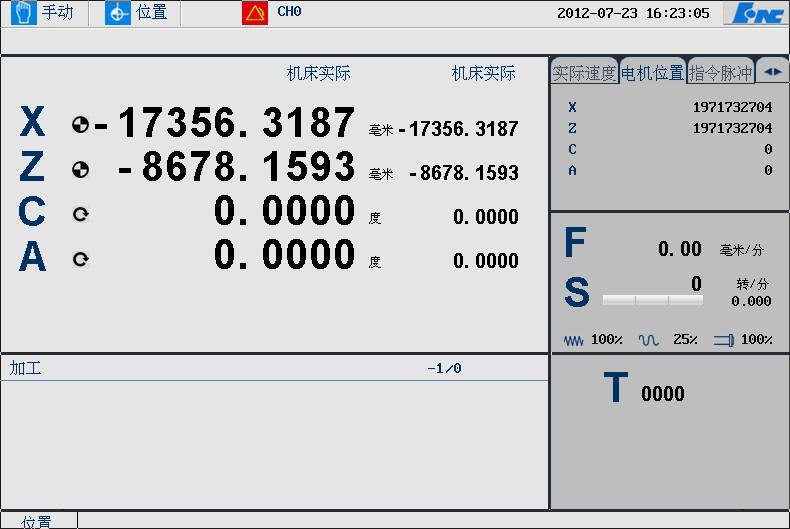Switch to the 实际速度 tab
790x529 pixels.
(584, 73)
